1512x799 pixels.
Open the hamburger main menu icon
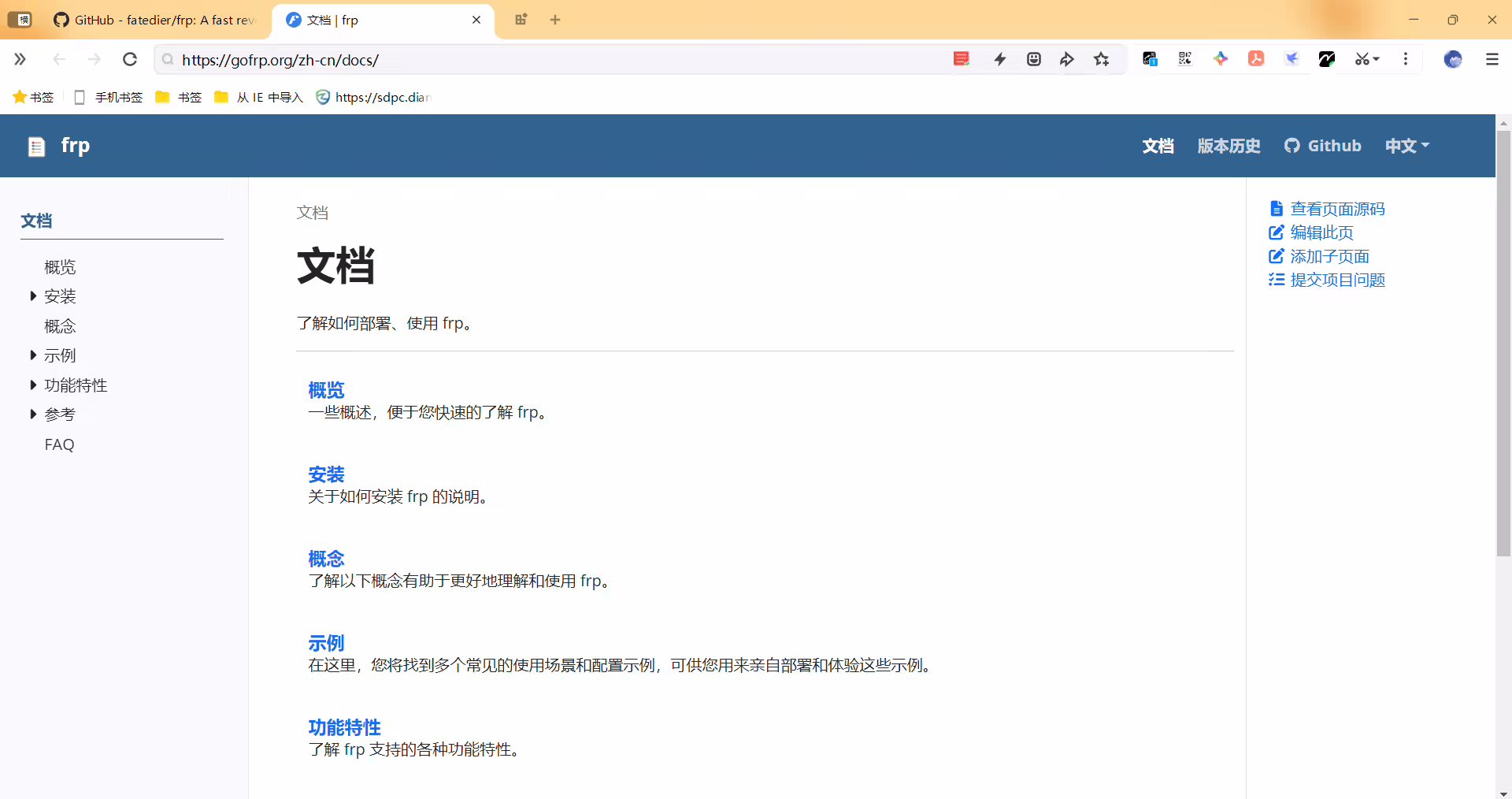coord(1492,59)
